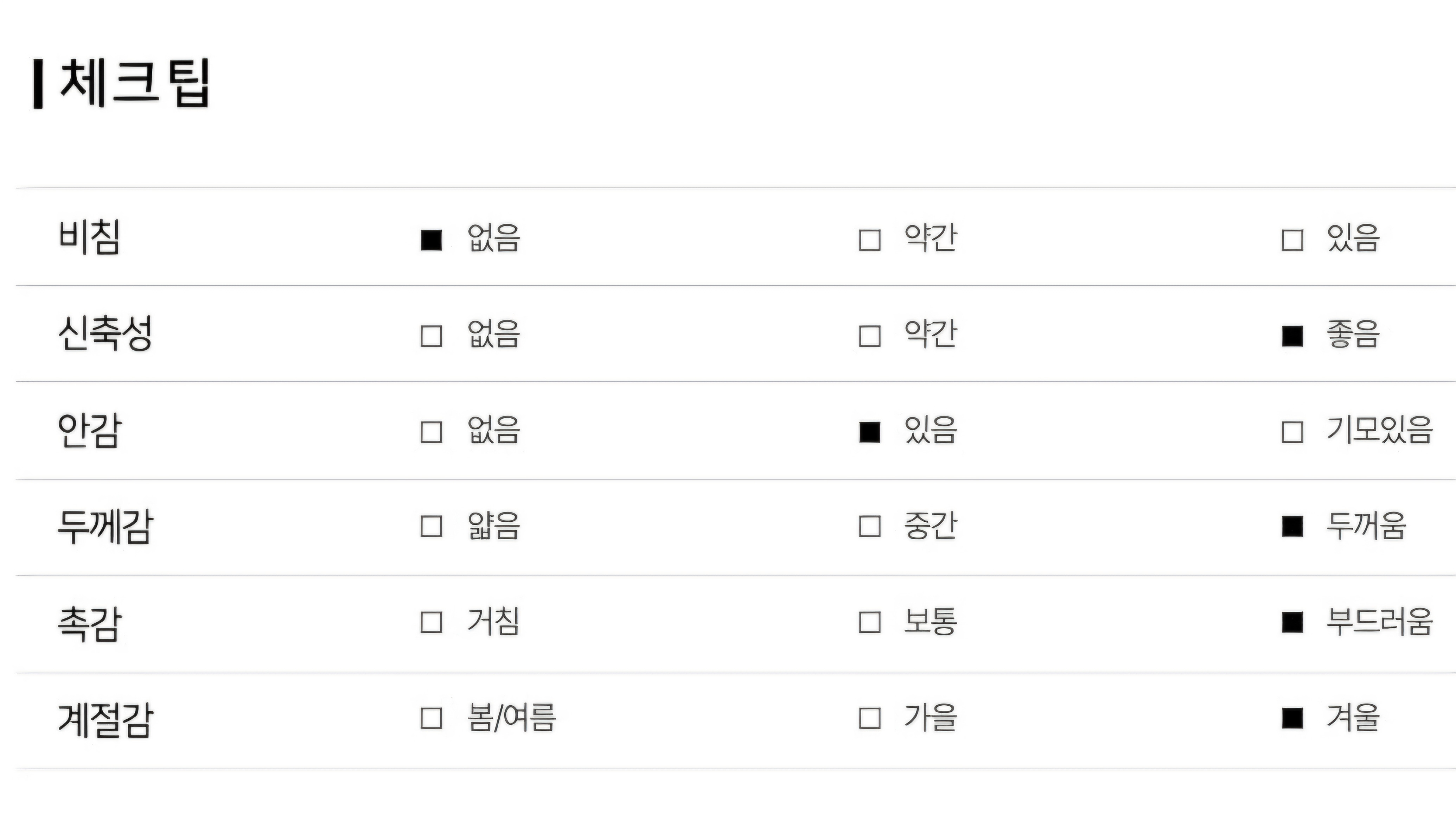
Task: Check the 얇음 thickness checkbox
Action: 431,526
